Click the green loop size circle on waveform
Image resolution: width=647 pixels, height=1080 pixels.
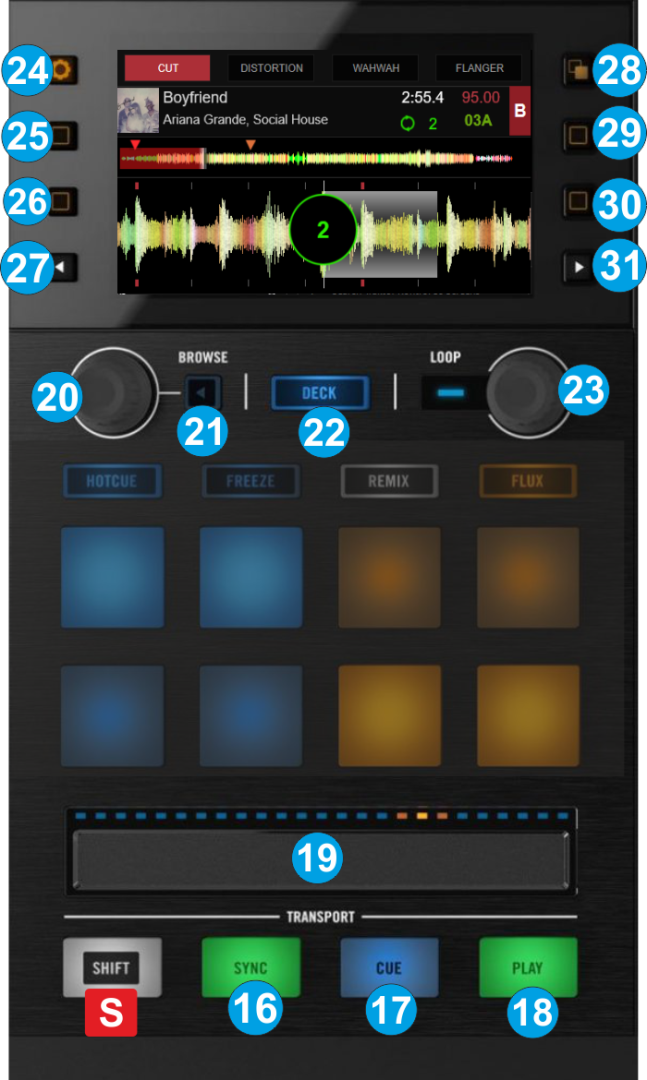(322, 230)
